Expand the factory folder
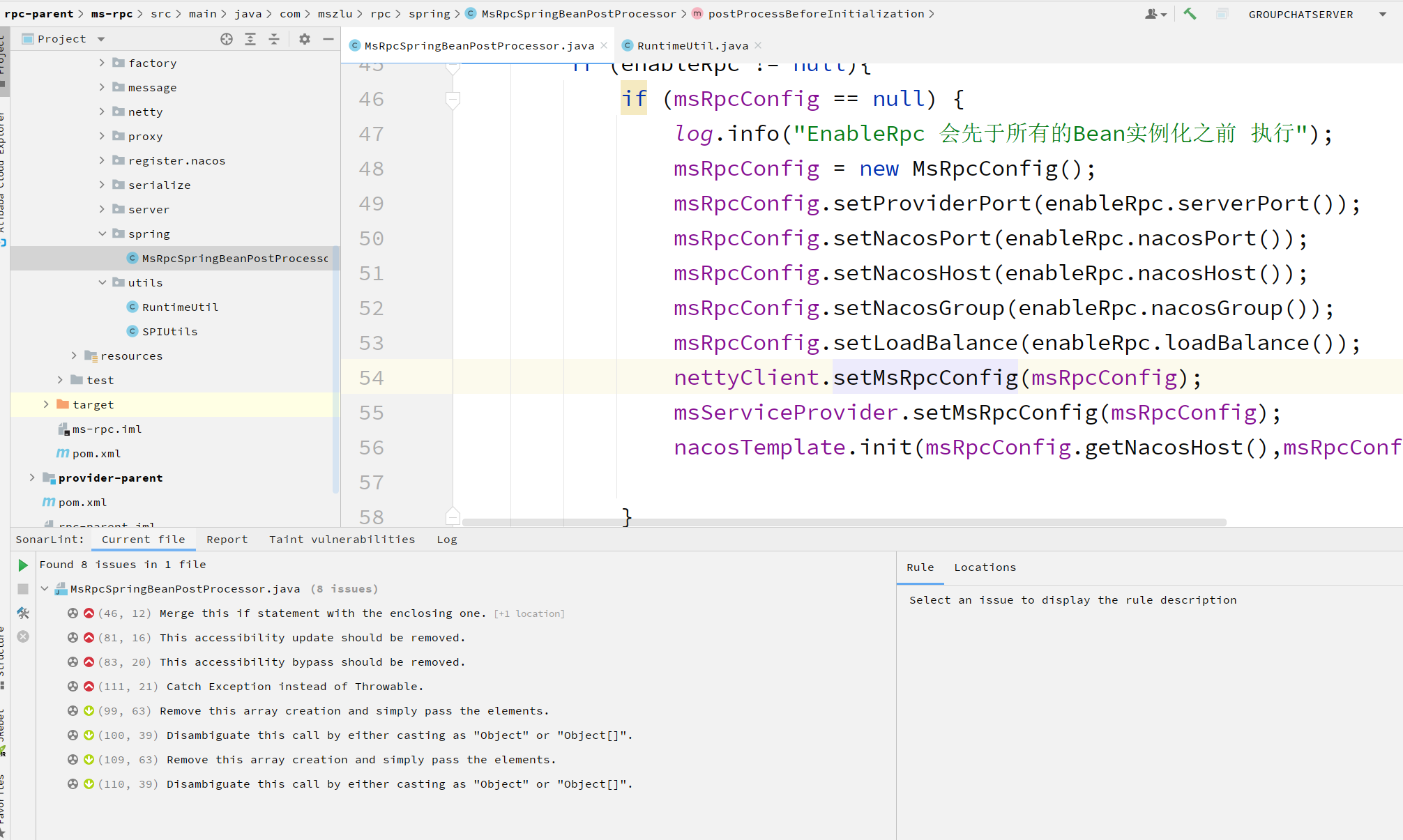The width and height of the screenshot is (1403, 840). pyautogui.click(x=102, y=63)
